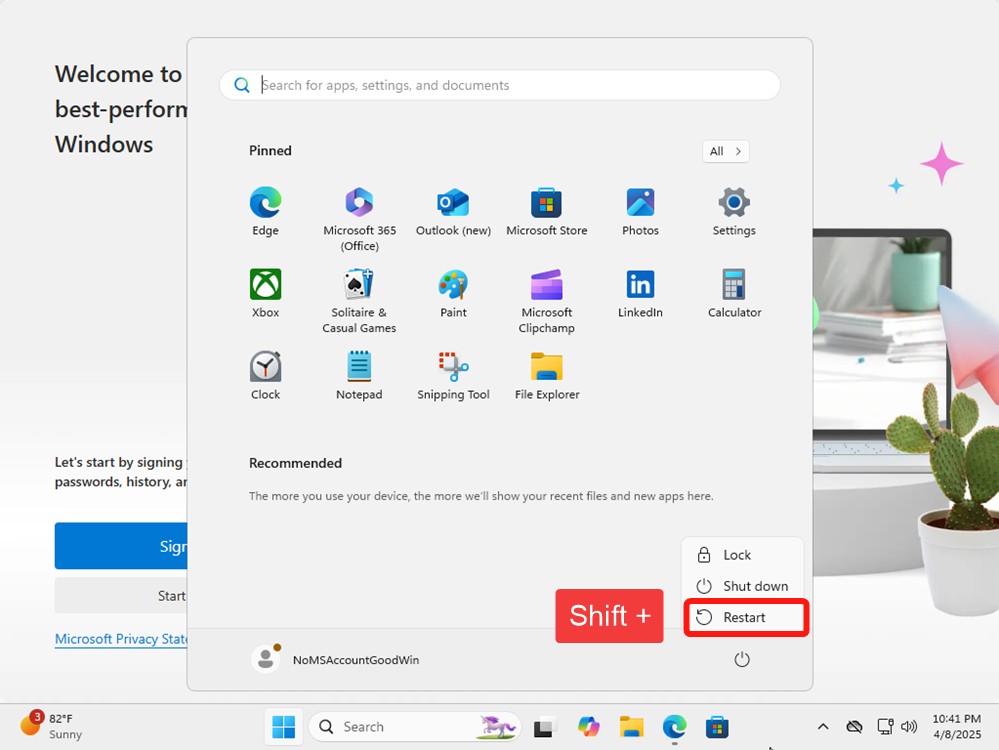
Task: Click the All pinned apps button
Action: 726,151
